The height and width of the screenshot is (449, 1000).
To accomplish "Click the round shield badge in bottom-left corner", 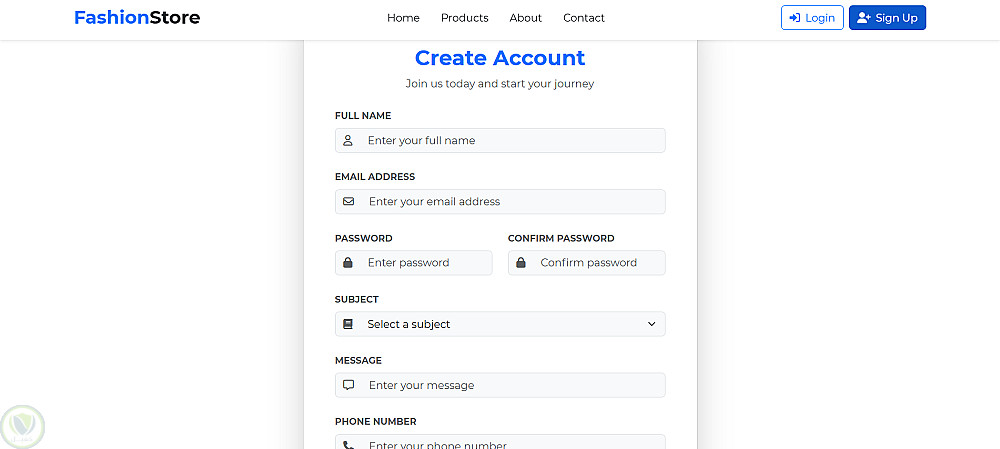I will (23, 426).
